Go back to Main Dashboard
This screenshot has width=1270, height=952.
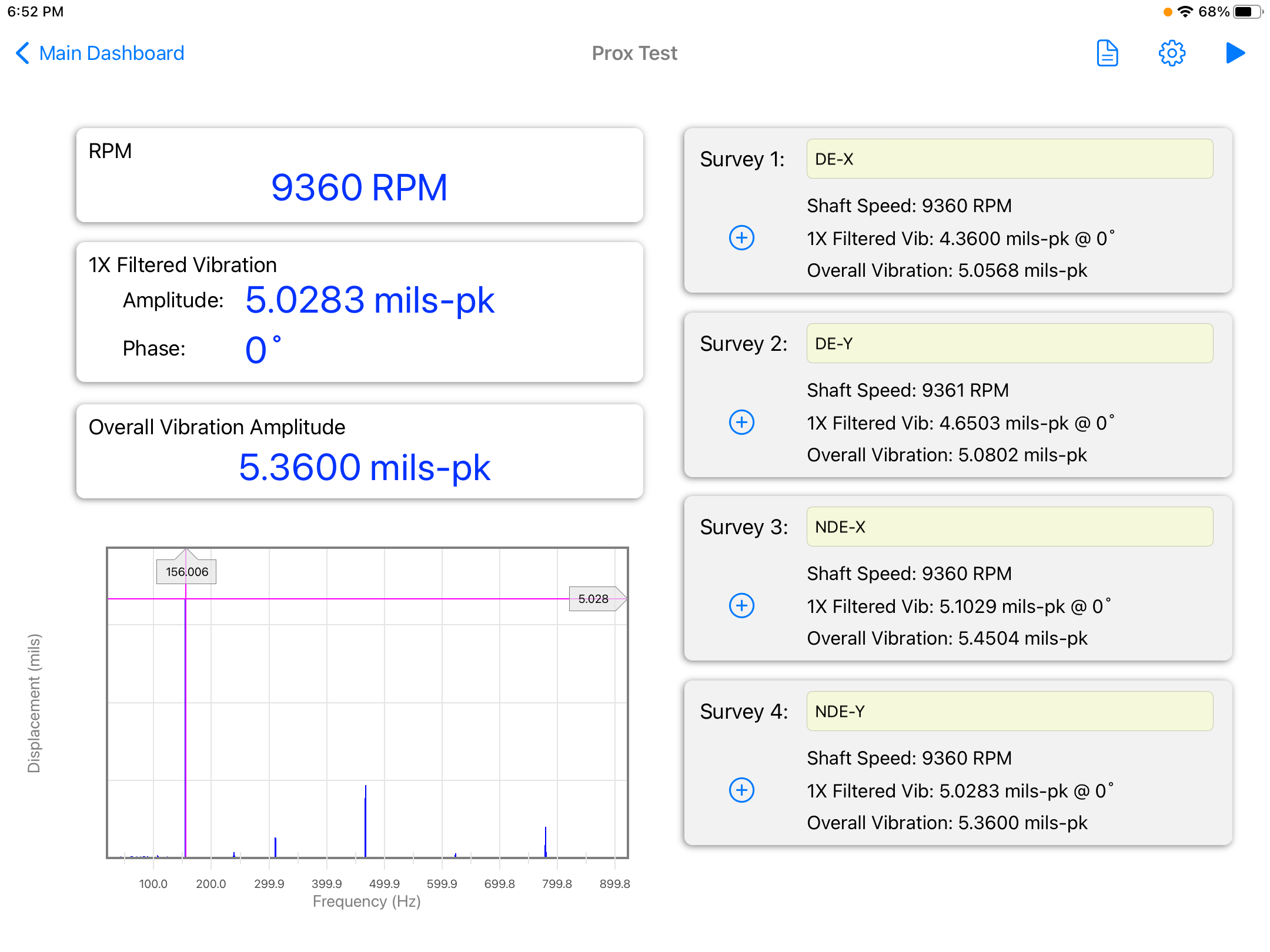[100, 53]
